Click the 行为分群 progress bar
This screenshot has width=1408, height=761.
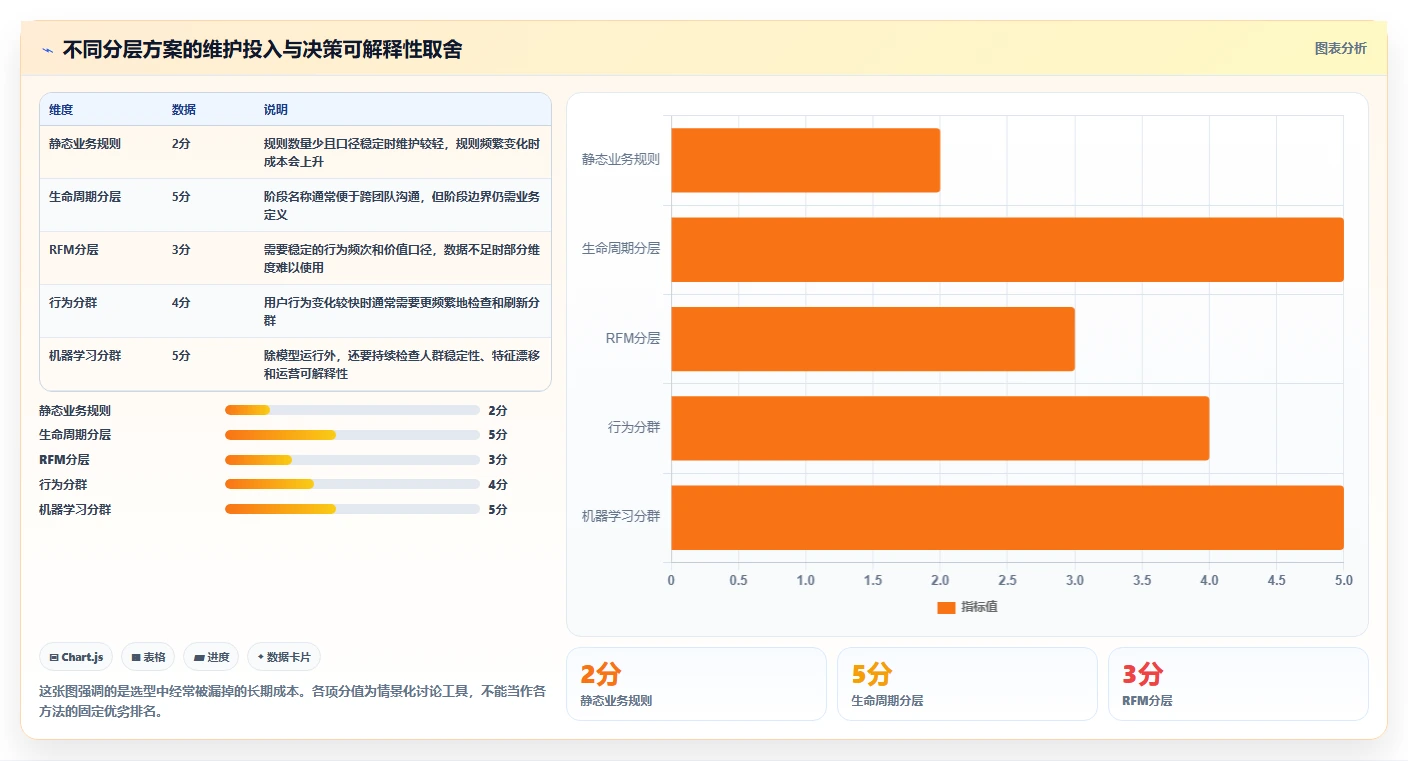(x=352, y=485)
